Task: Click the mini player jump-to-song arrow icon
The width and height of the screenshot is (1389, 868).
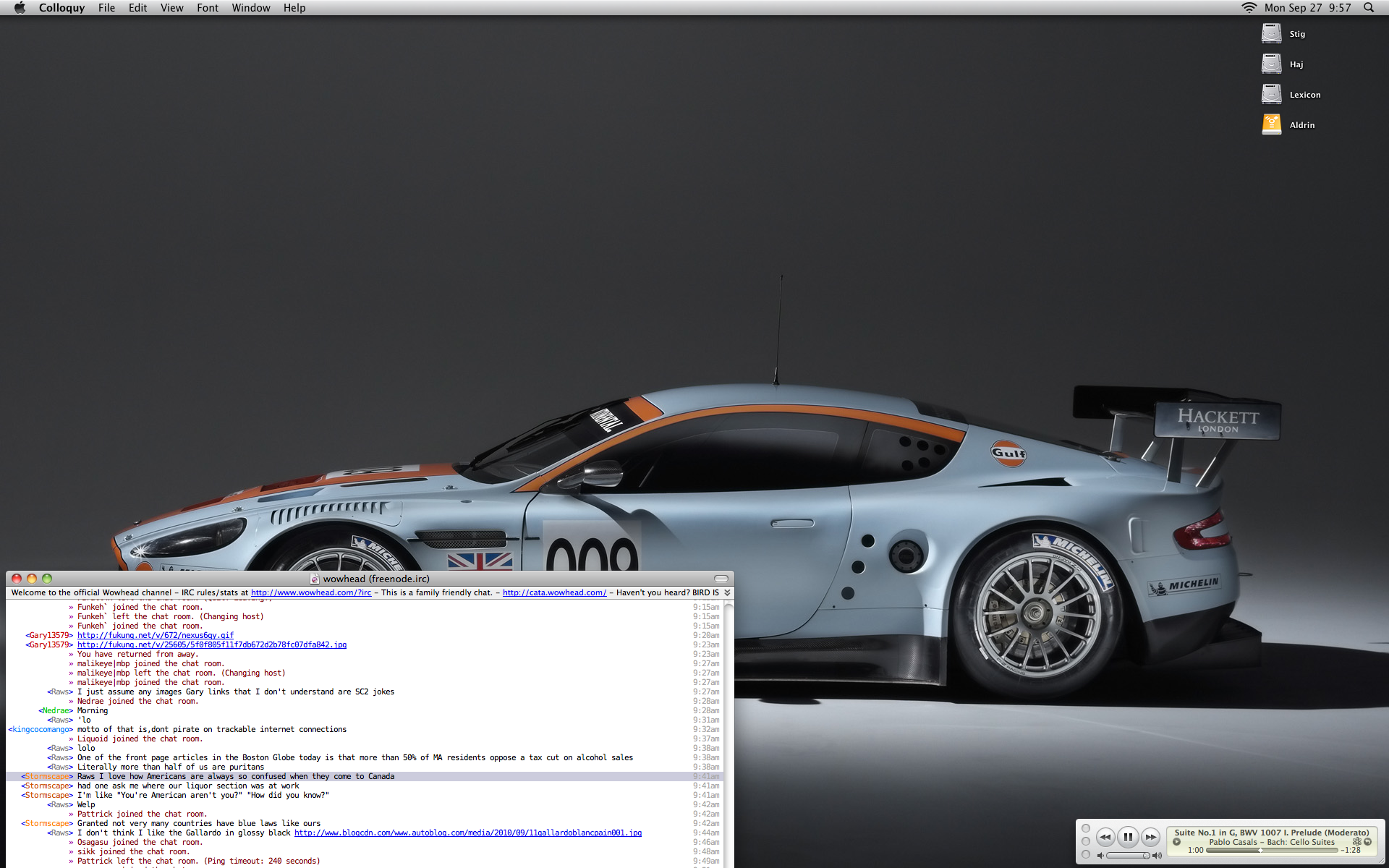Action: pyautogui.click(x=1367, y=842)
